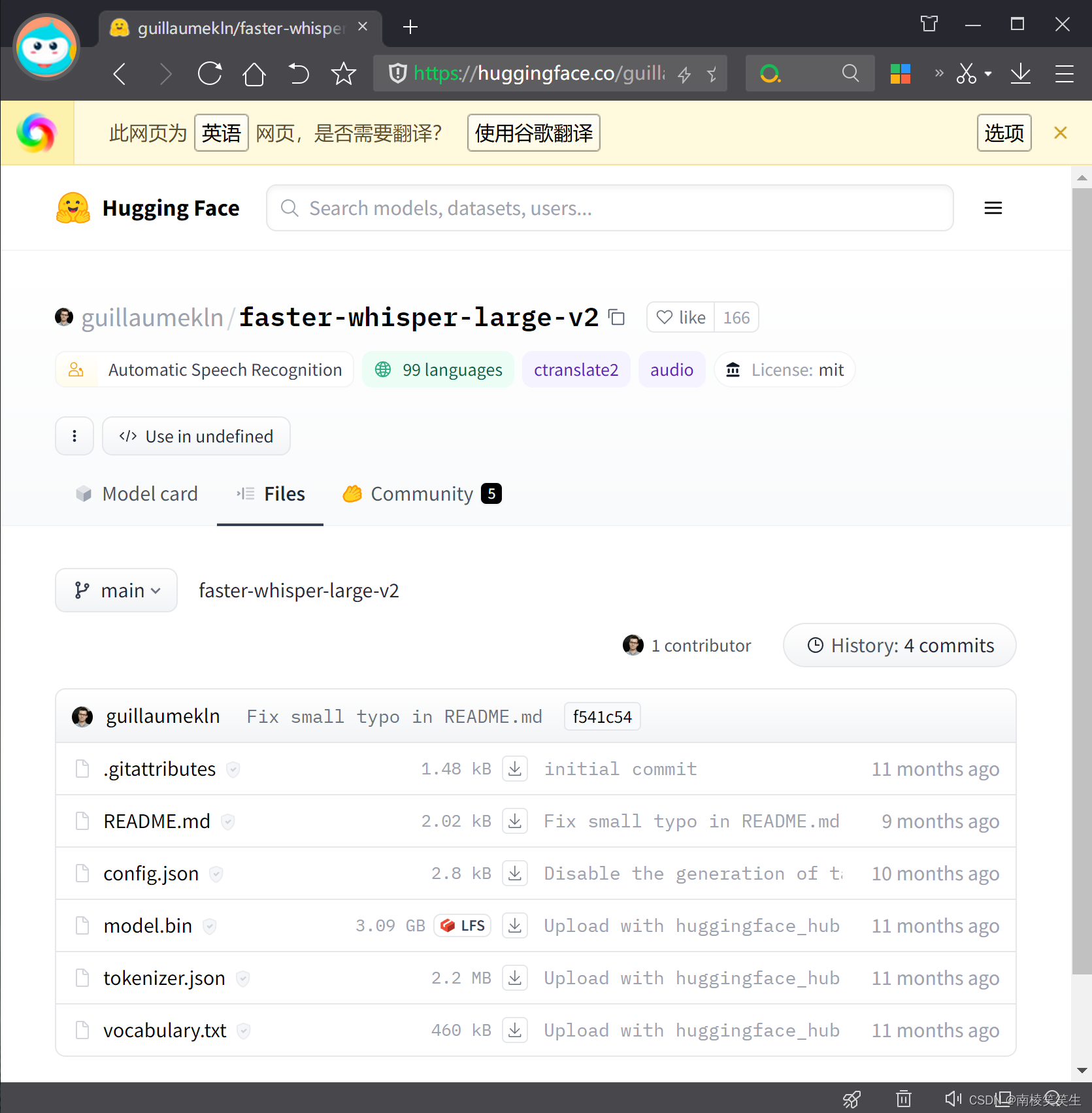The image size is (1092, 1113).
Task: Open model.bin file
Action: pyautogui.click(x=148, y=925)
